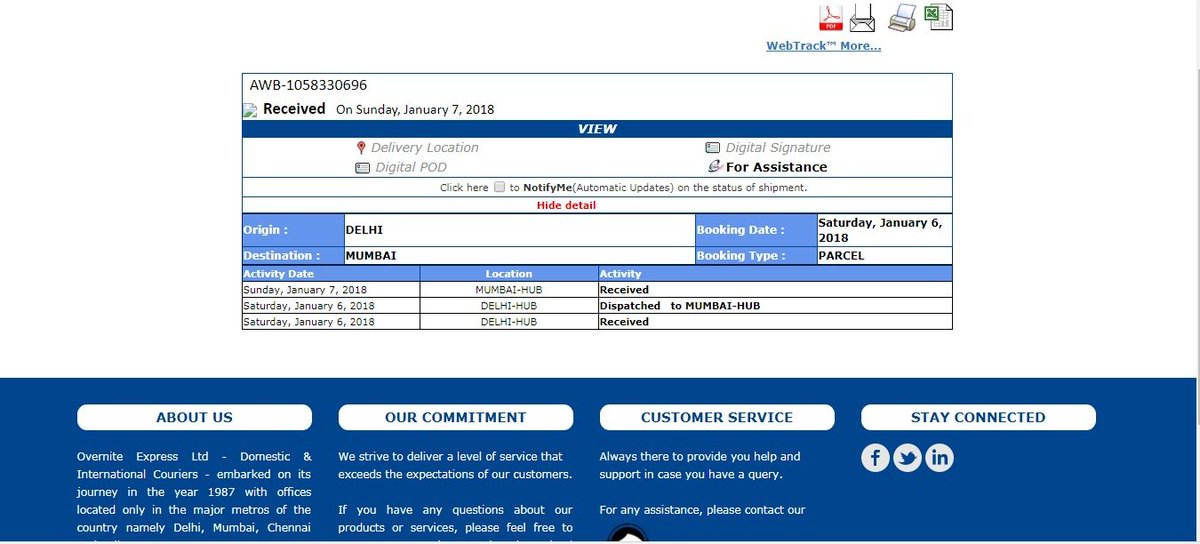The width and height of the screenshot is (1200, 544).
Task: Click the Location column header
Action: coord(509,273)
